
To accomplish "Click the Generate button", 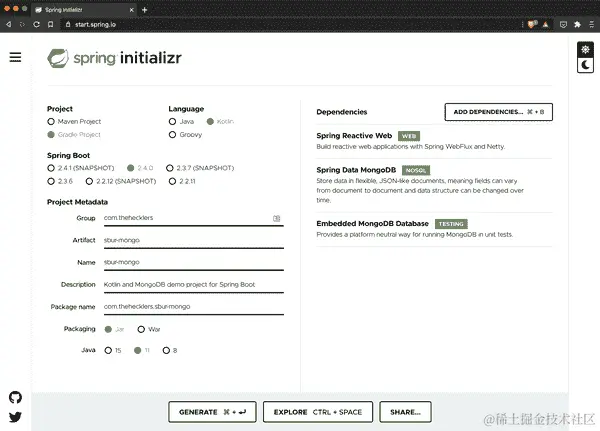I will tap(212, 412).
